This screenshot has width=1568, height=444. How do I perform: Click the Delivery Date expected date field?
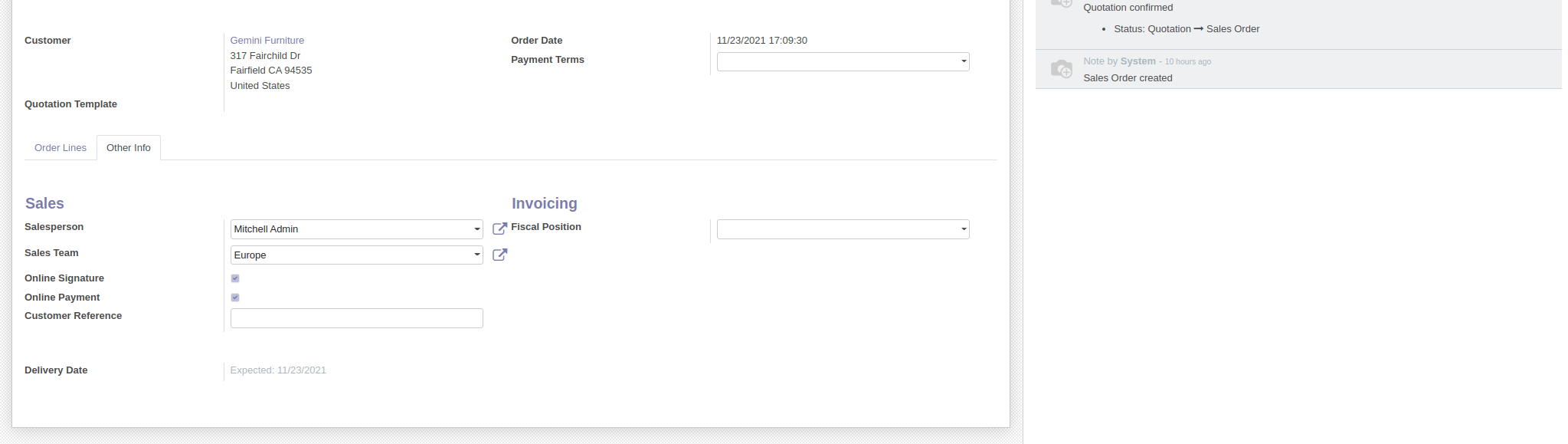pos(278,370)
